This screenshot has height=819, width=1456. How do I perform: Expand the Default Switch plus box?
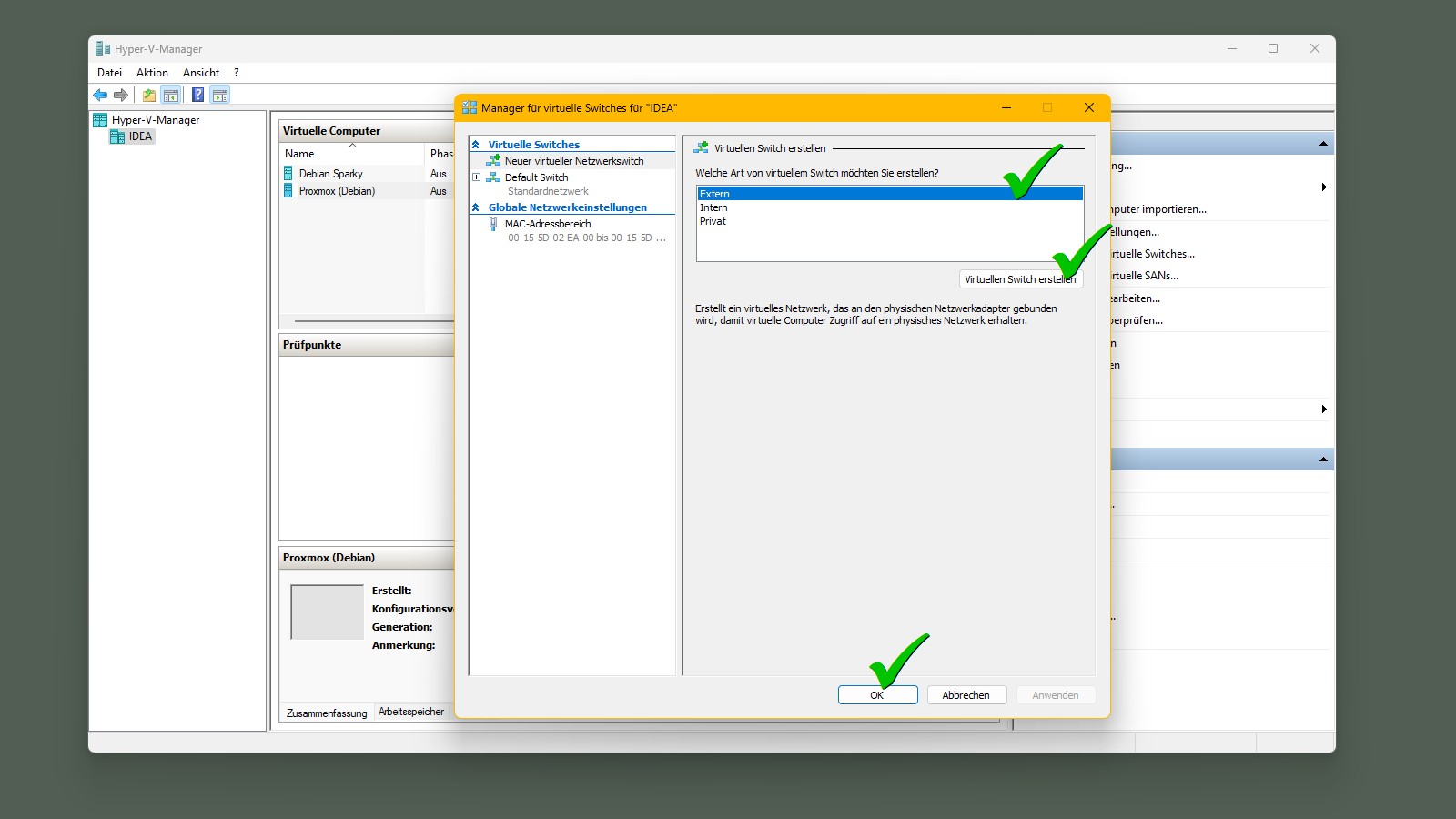476,177
